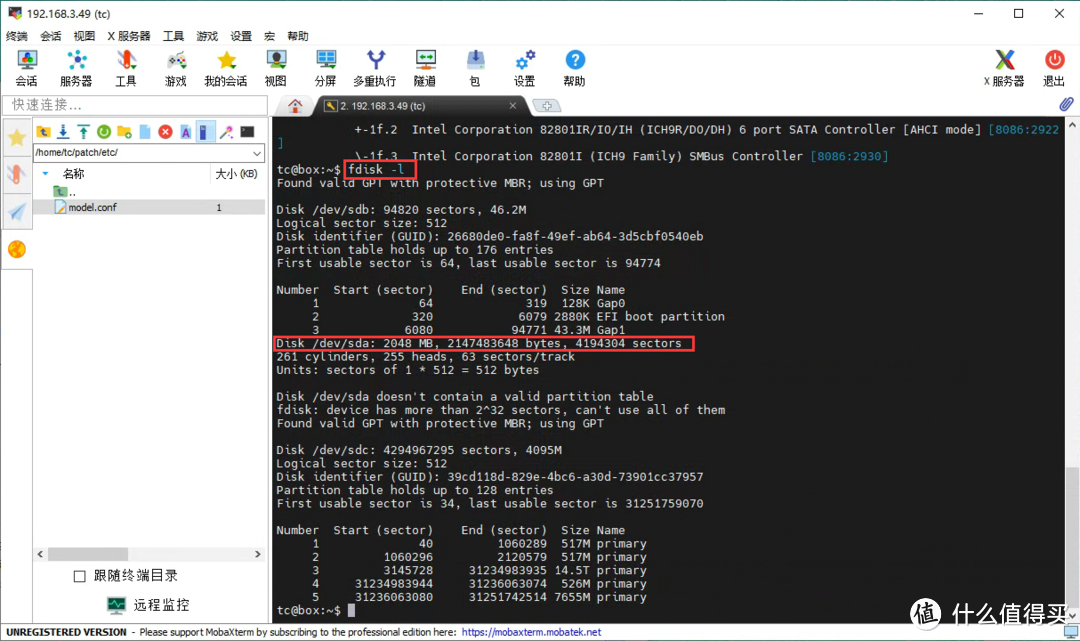Open the 会话 menu in menu bar
This screenshot has height=641, width=1080.
point(50,36)
